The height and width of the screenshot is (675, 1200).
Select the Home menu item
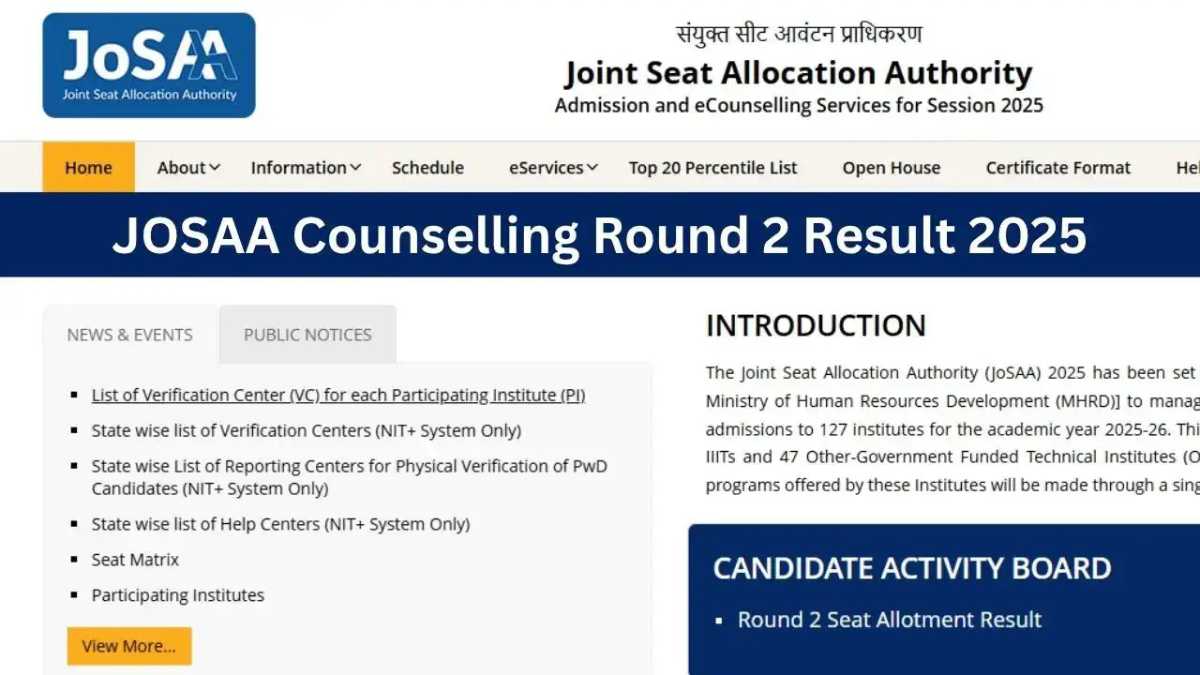pyautogui.click(x=88, y=167)
